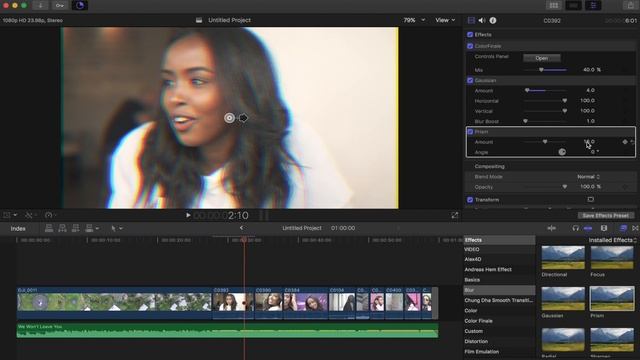Select the C0384 clip in timeline

click(x=305, y=302)
